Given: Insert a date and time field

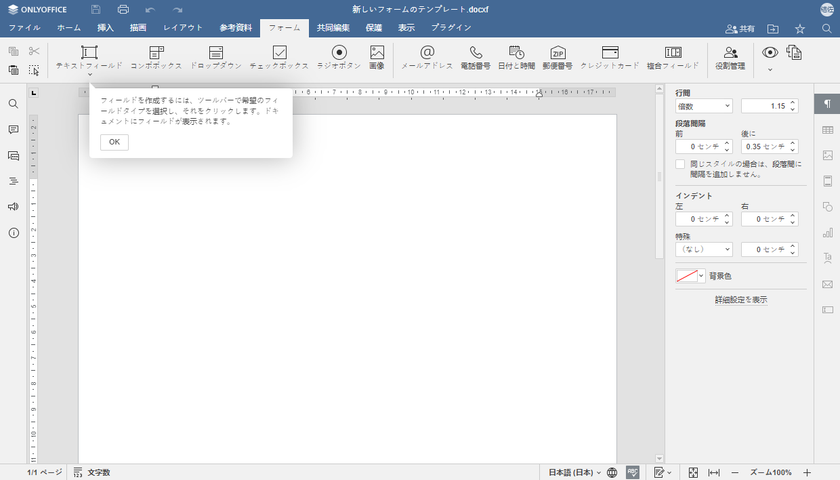Looking at the screenshot, I should (516, 57).
